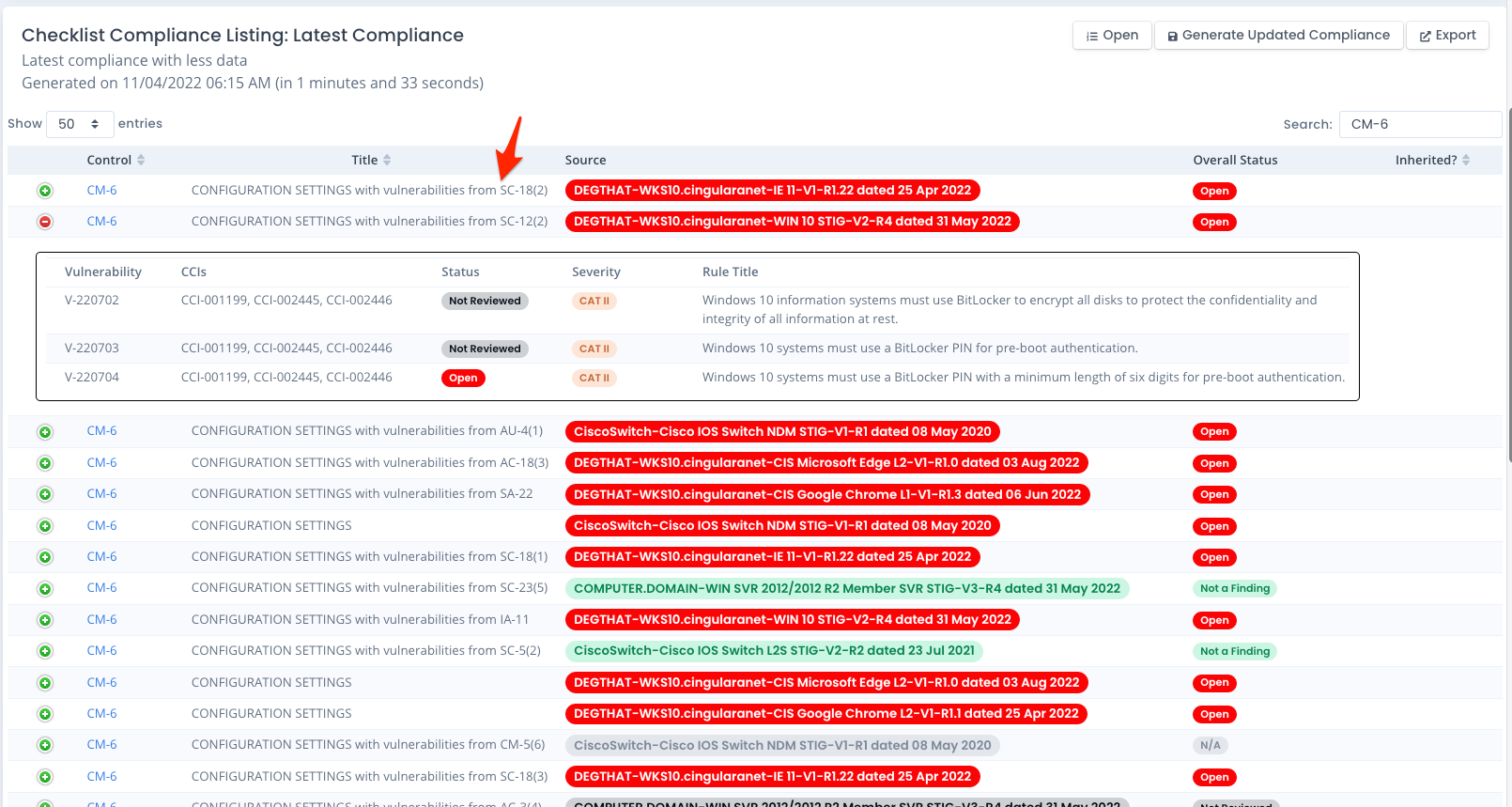This screenshot has width=1512, height=807.
Task: Expand the CM-6 row from CM-5(6)
Action: point(45,745)
